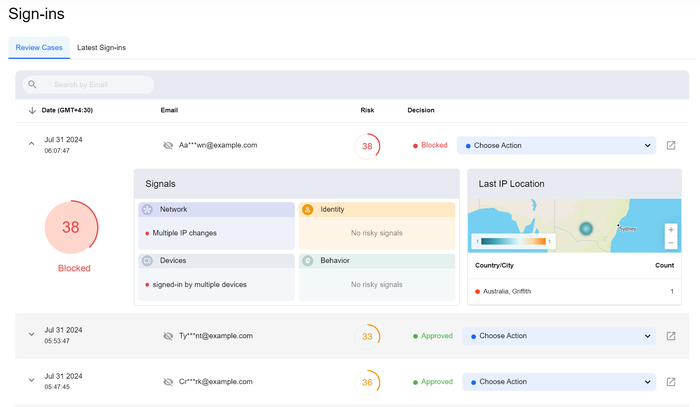Click the Last IP Location panel title
700x407 pixels.
click(x=511, y=184)
